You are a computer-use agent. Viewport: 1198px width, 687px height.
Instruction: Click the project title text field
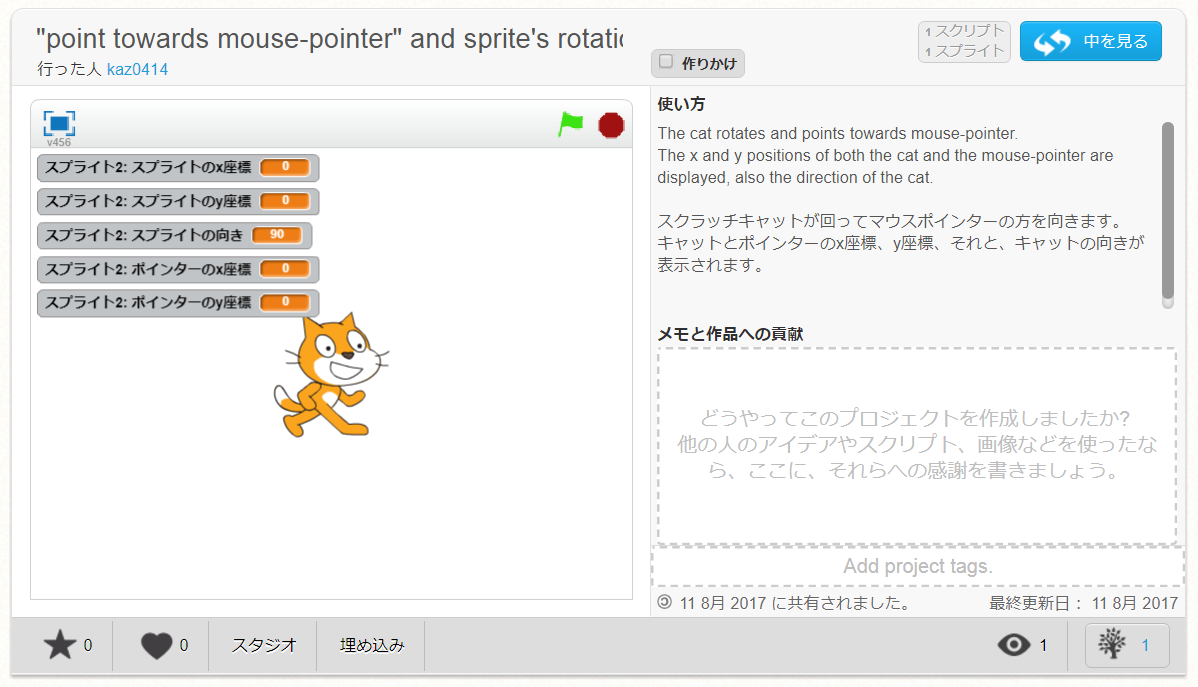coord(329,38)
